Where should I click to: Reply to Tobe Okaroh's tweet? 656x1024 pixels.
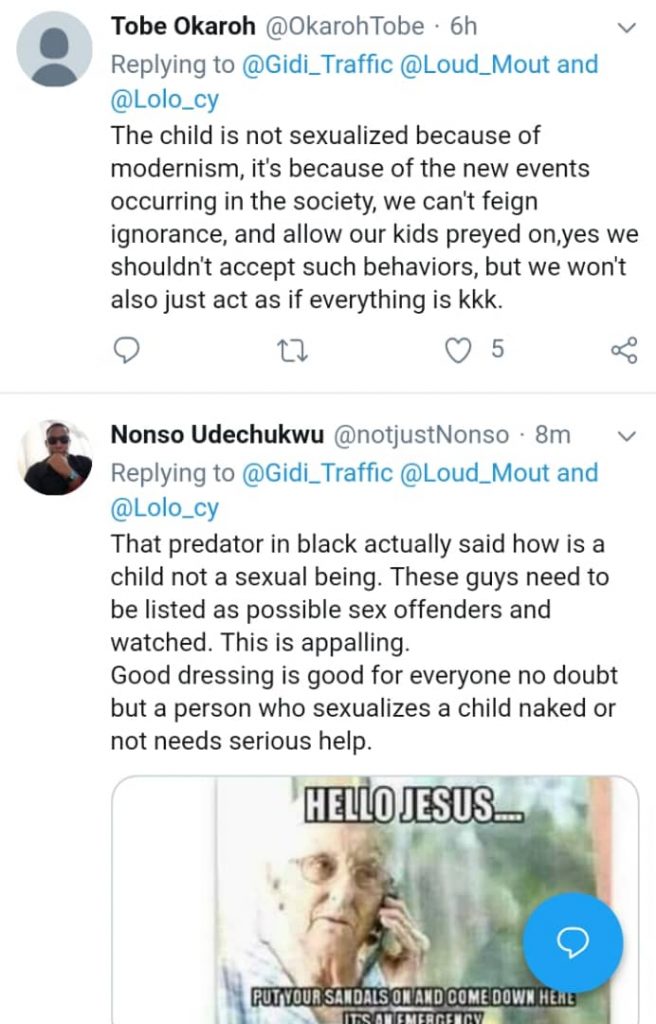(x=126, y=350)
